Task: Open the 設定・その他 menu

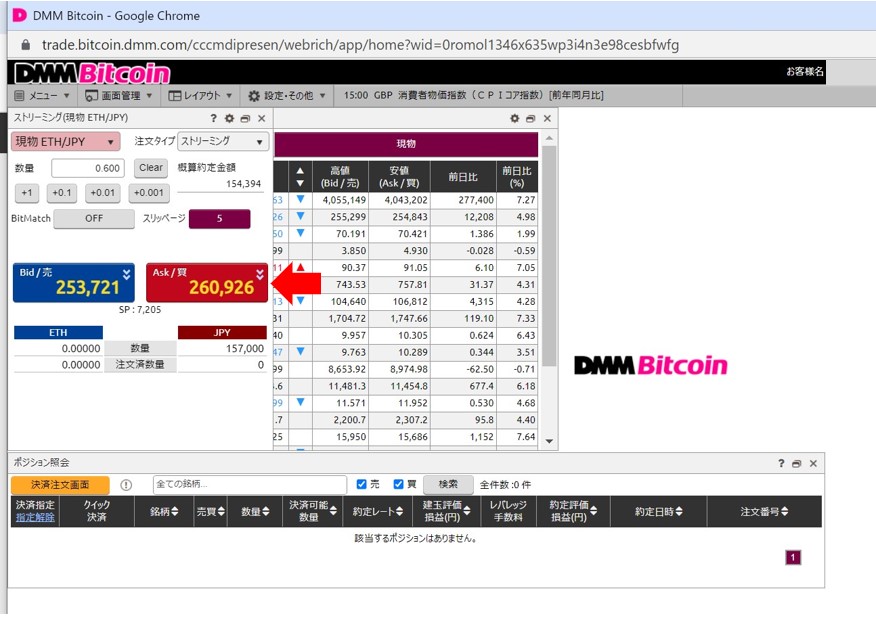Action: pos(287,96)
